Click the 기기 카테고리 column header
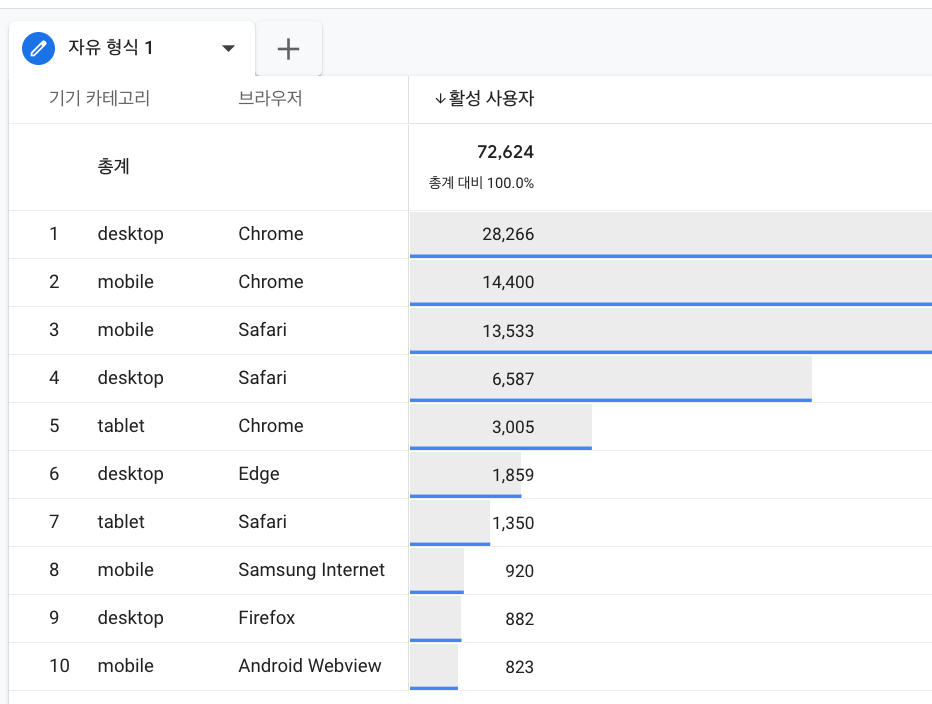 pyautogui.click(x=99, y=98)
